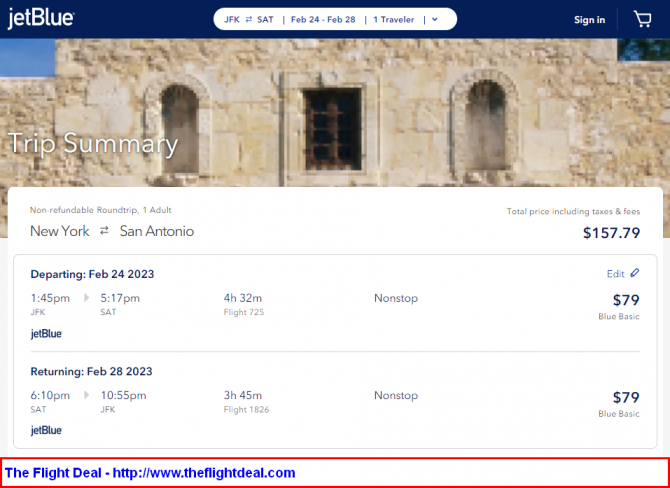
Task: Click 4h 32m flight duration
Action: coord(243,298)
